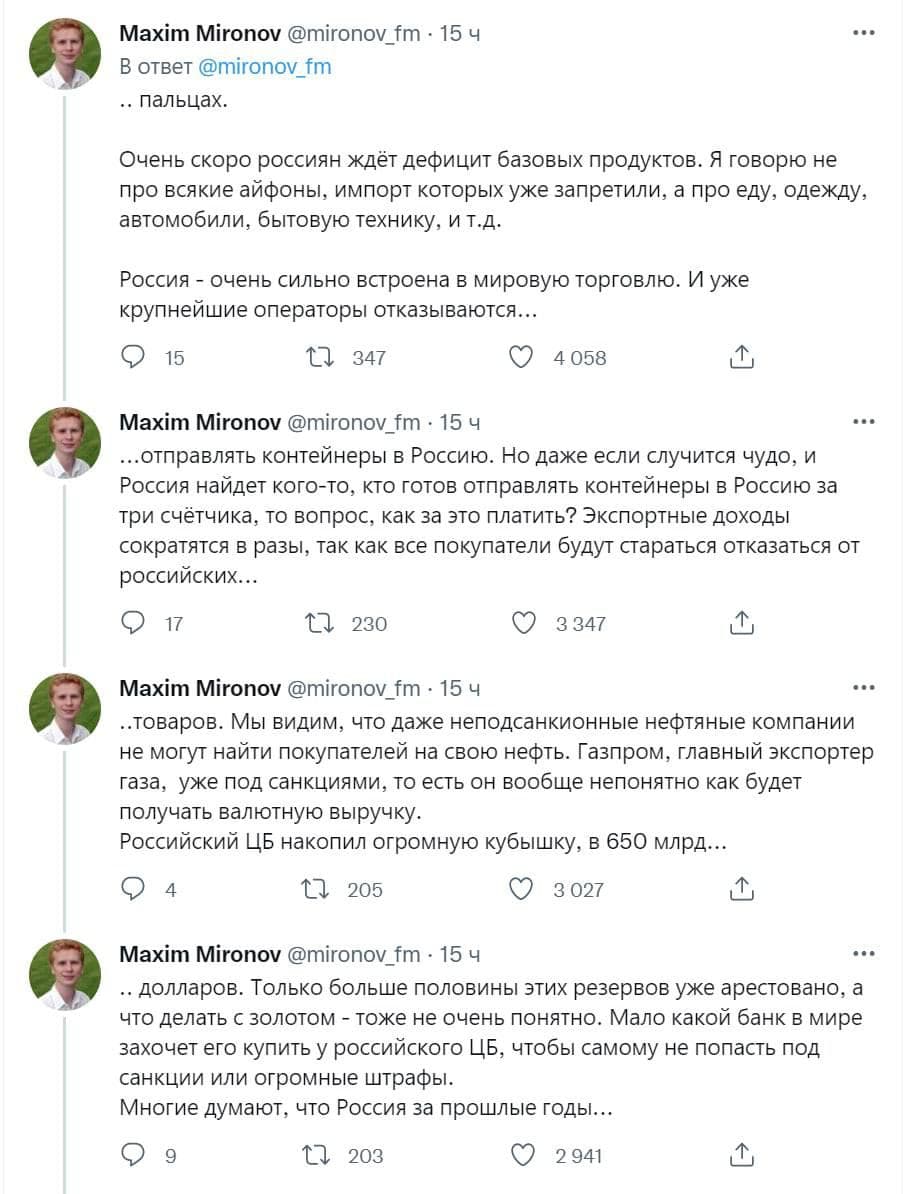Retweet the tweet with 203 retweets
This screenshot has width=919, height=1194.
pyautogui.click(x=316, y=1155)
